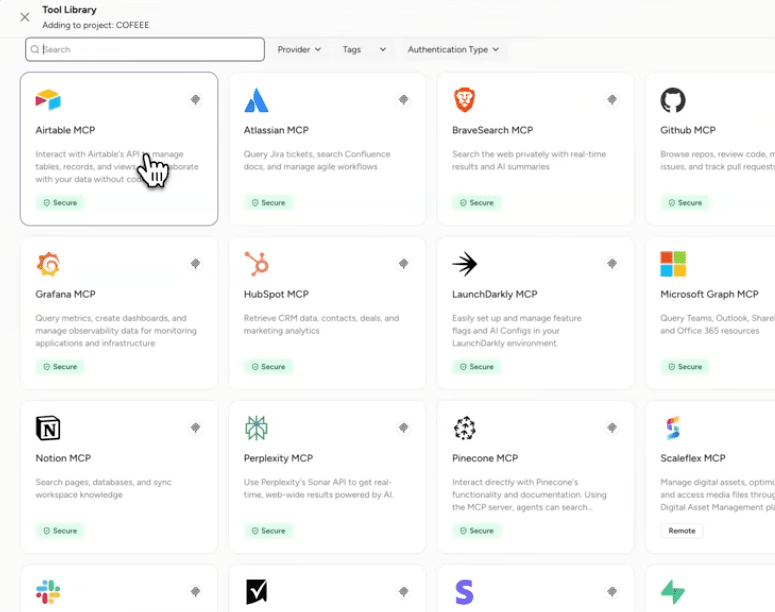The width and height of the screenshot is (775, 612).
Task: Click the Remote badge on Scaleflex
Action: coord(682,530)
